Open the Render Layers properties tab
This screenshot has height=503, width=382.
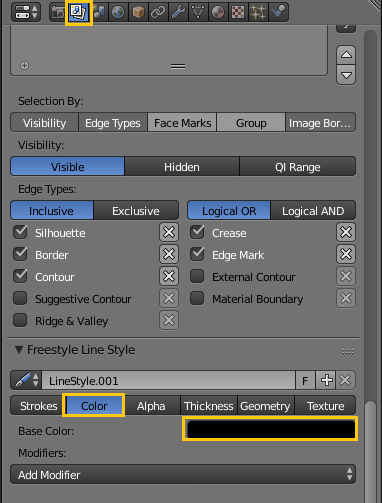[79, 12]
